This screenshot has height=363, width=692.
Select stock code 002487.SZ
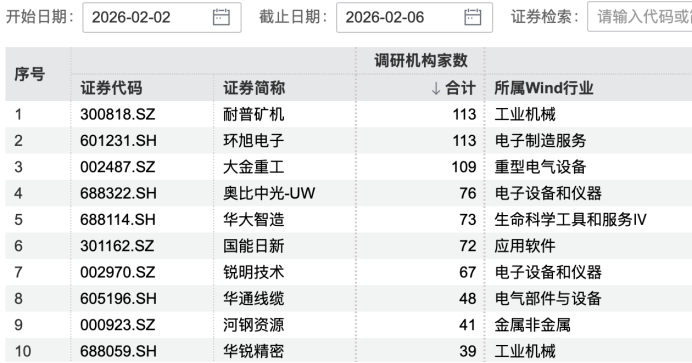118,167
